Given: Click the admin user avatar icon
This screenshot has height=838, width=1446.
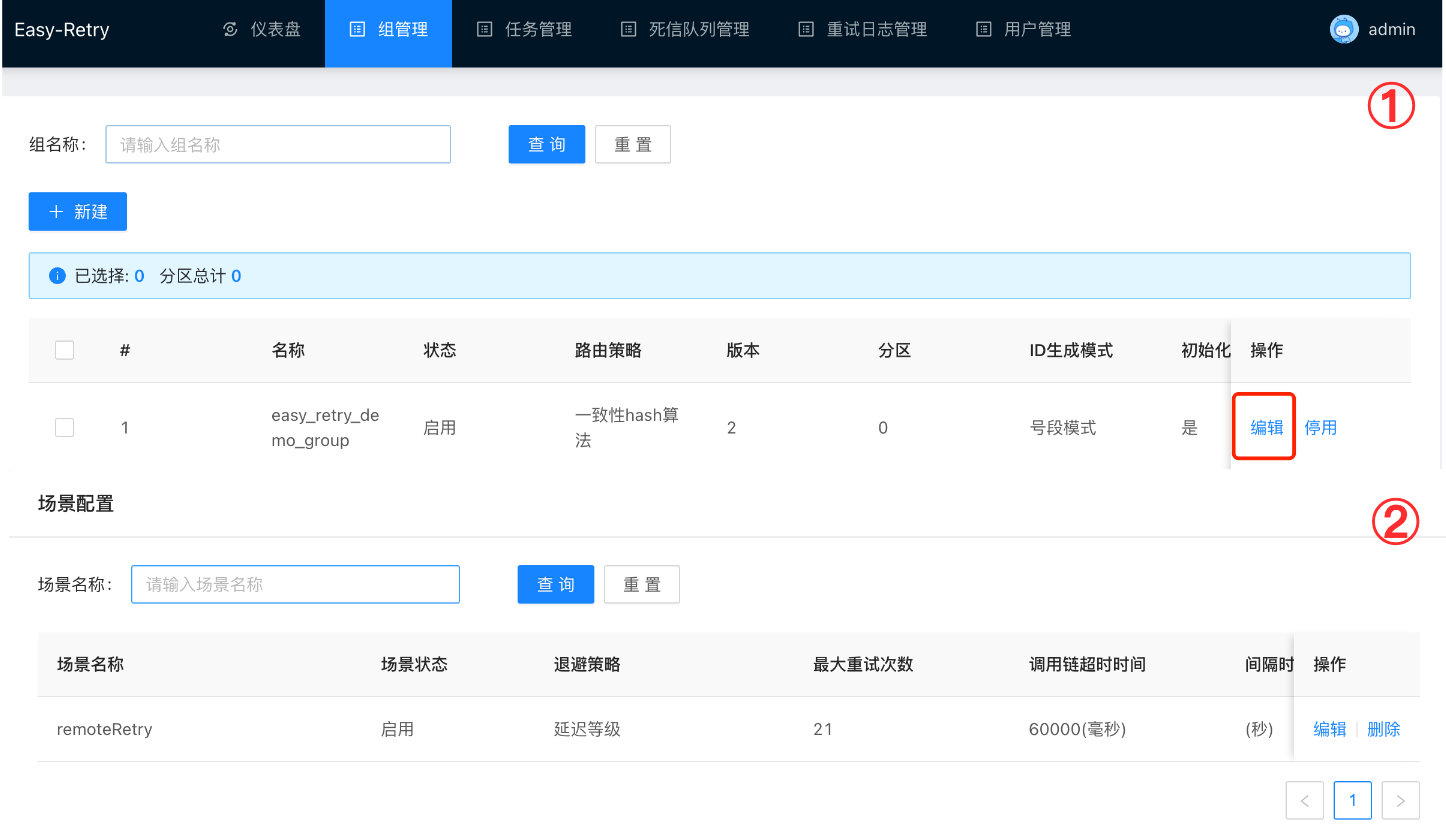Looking at the screenshot, I should (x=1344, y=29).
